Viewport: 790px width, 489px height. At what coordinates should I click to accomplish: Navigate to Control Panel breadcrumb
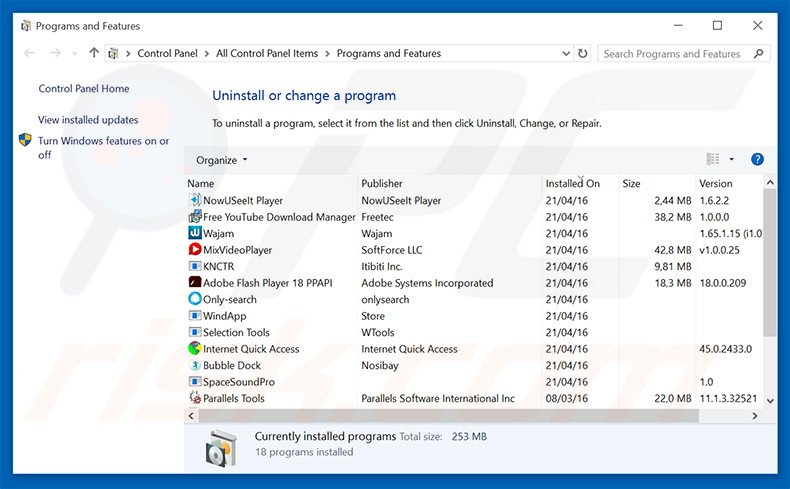click(x=167, y=53)
